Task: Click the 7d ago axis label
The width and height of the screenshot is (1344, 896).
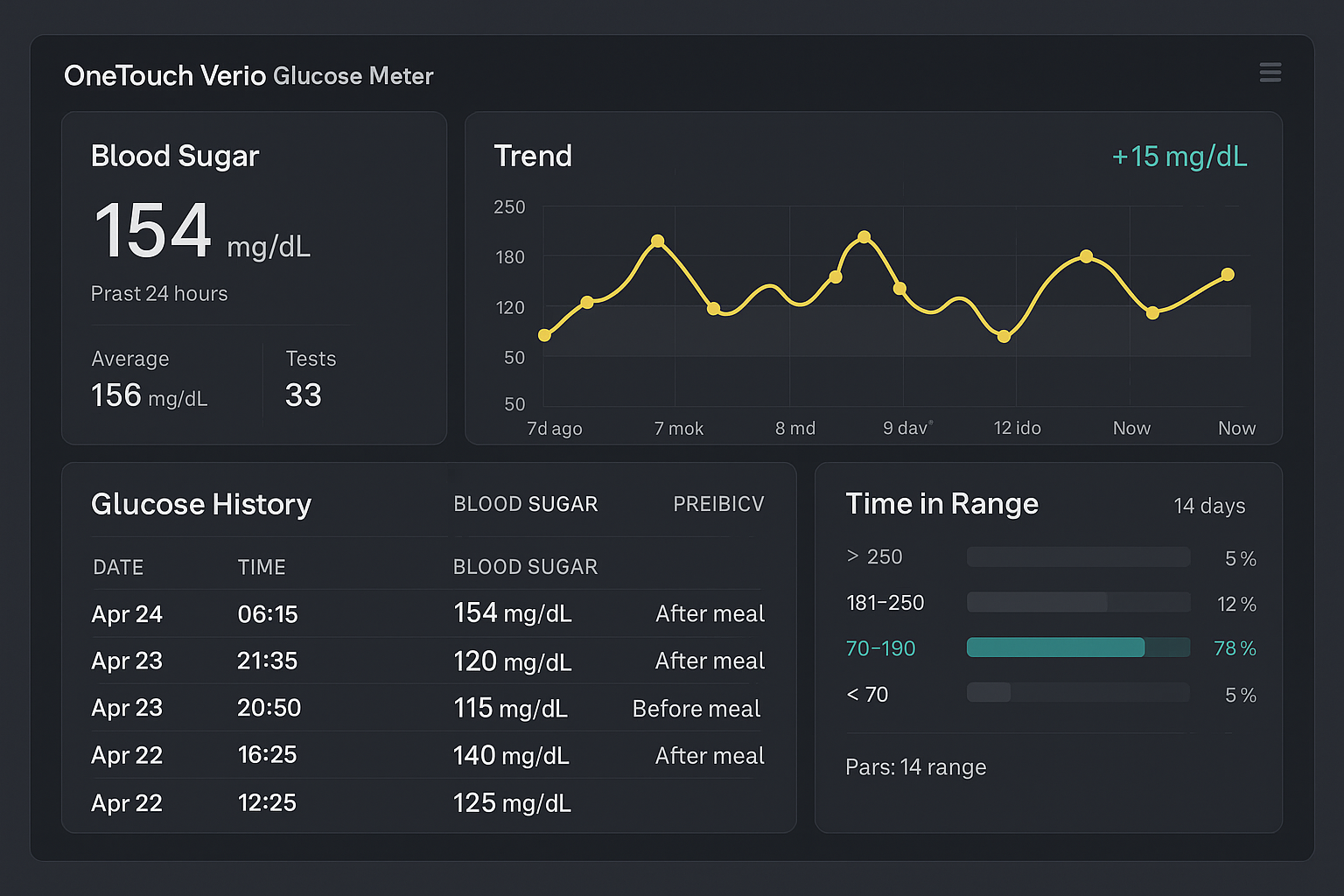Action: 553,428
